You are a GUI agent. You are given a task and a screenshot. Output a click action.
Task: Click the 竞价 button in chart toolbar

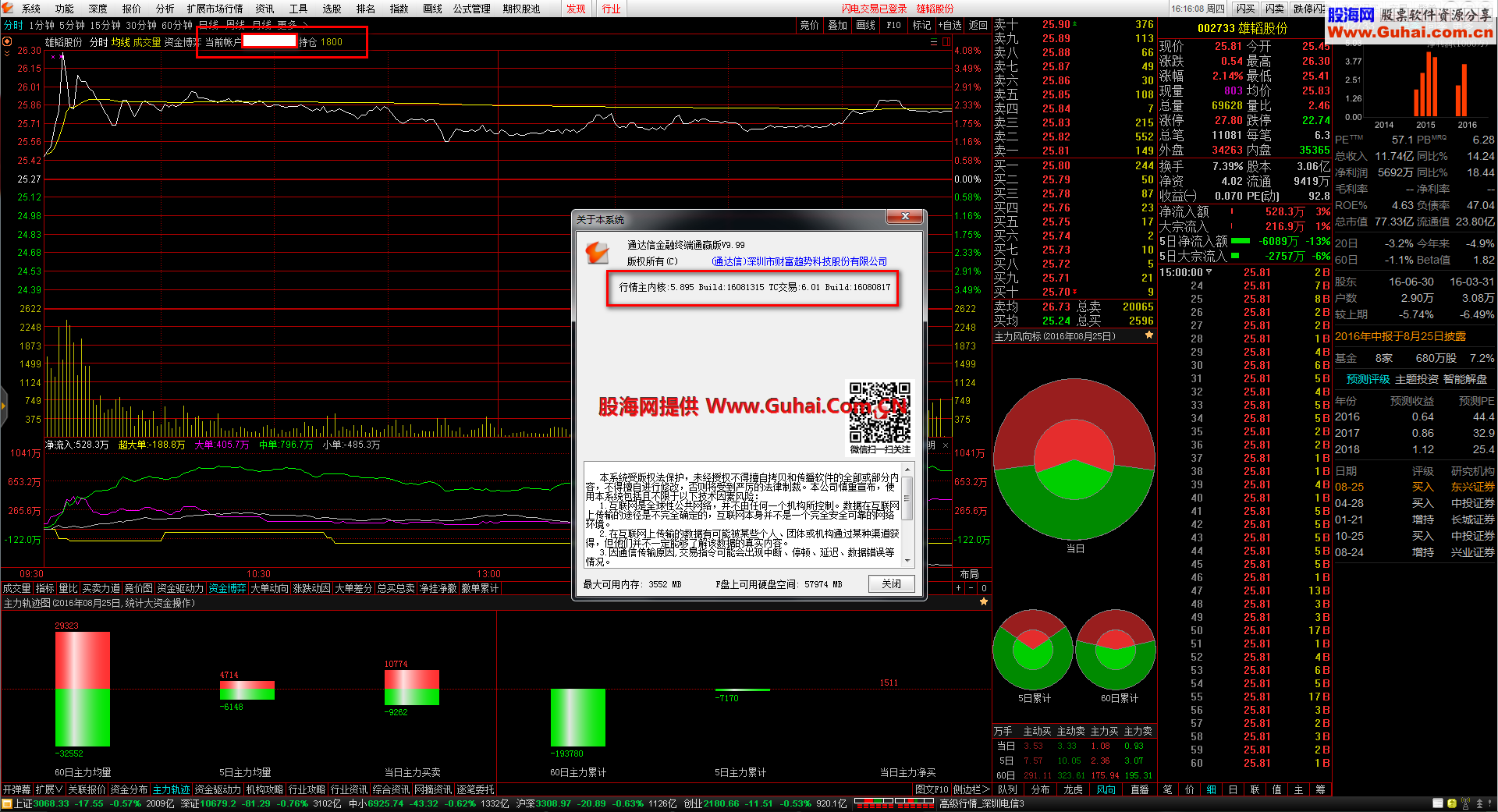tap(810, 25)
